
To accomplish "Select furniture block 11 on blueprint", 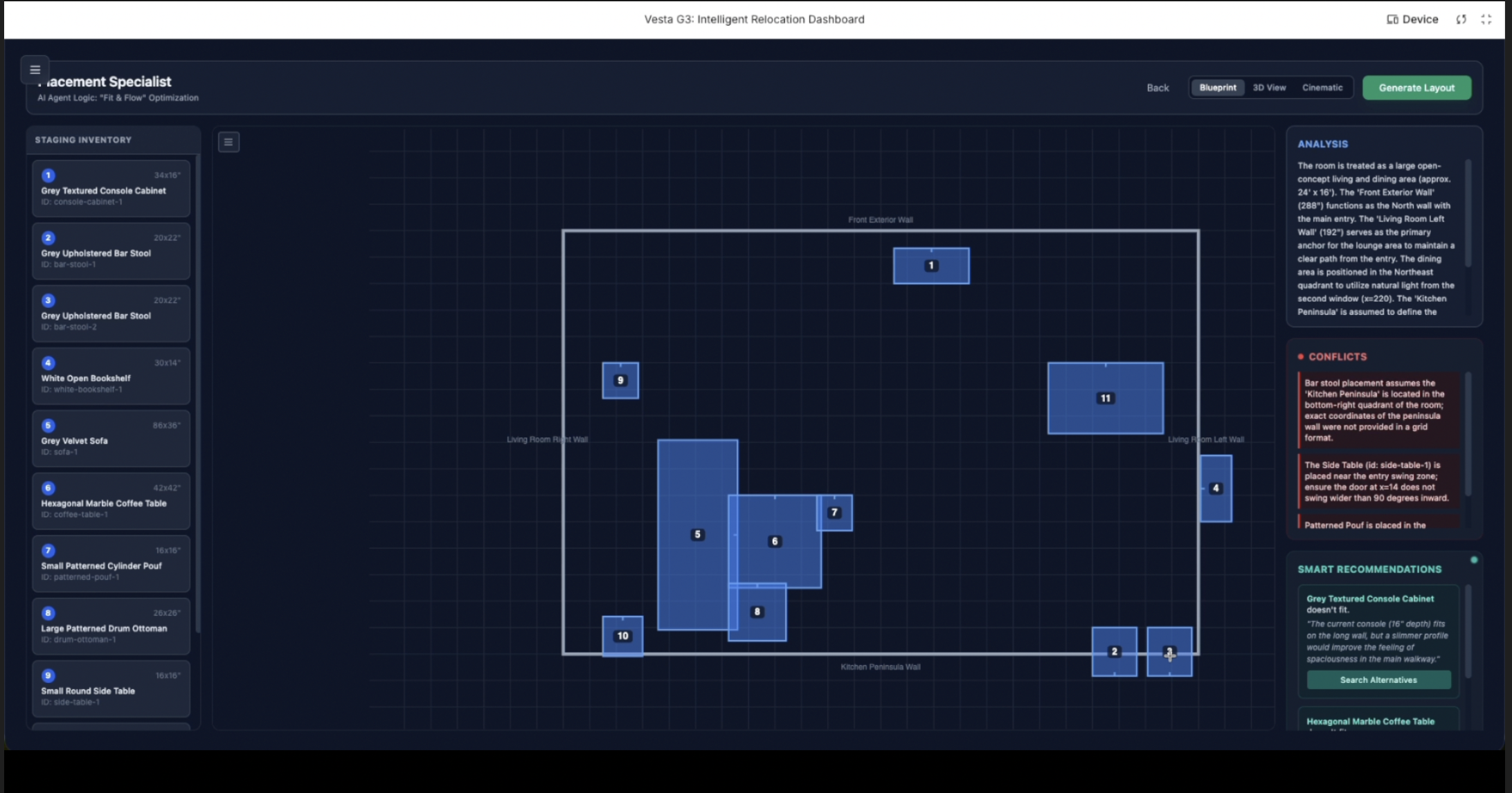I will (1105, 398).
